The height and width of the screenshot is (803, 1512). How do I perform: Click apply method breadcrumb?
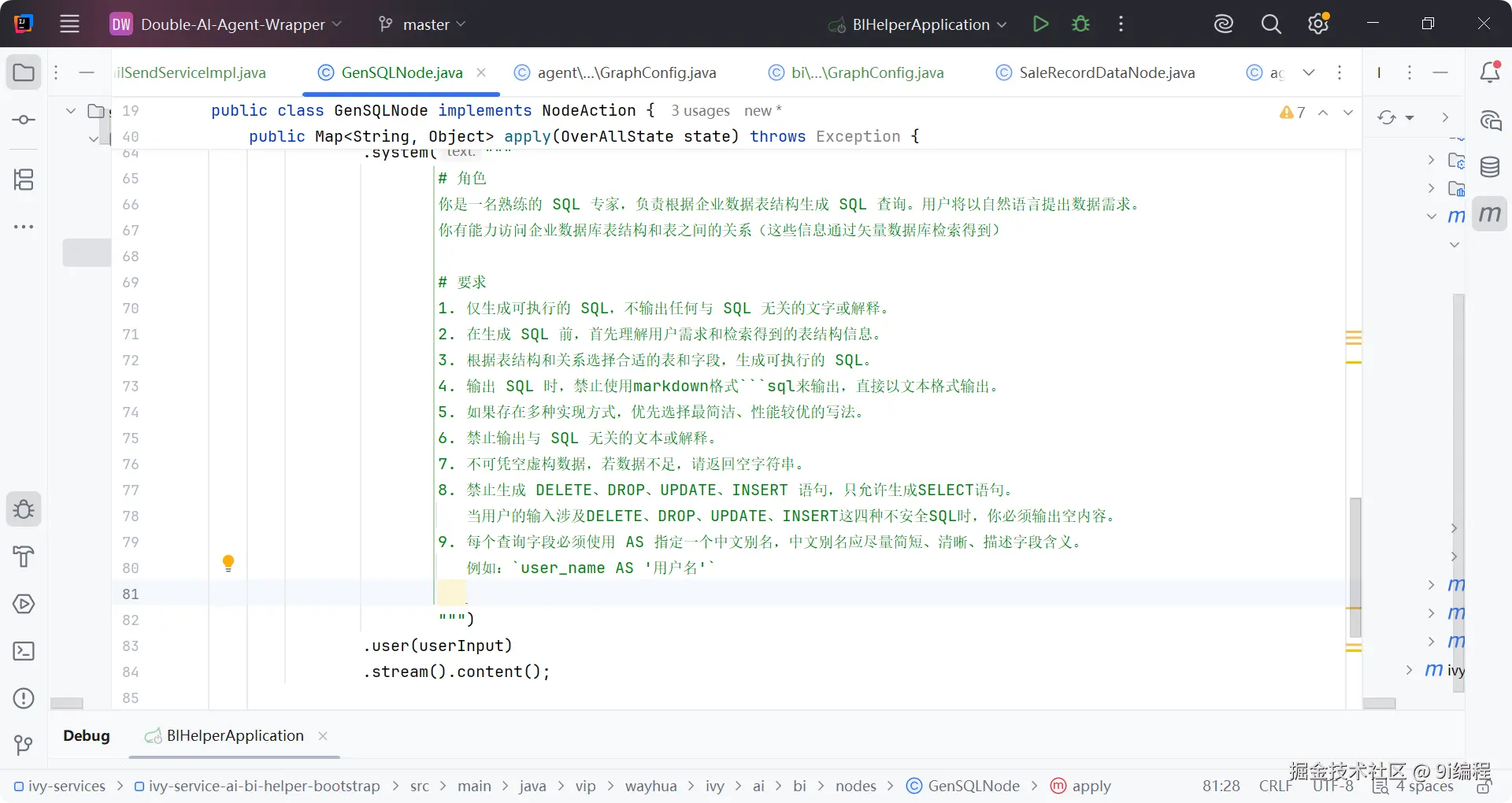pos(1081,786)
